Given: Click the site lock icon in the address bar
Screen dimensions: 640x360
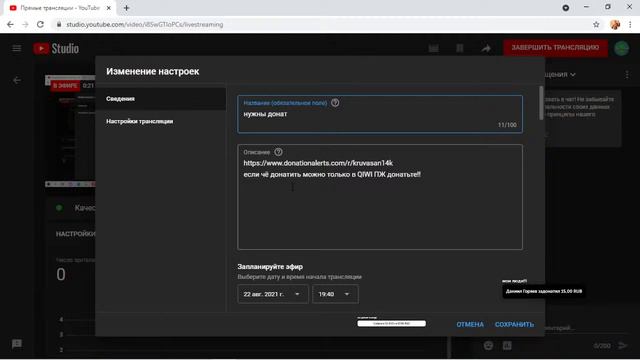Looking at the screenshot, I should tap(59, 24).
